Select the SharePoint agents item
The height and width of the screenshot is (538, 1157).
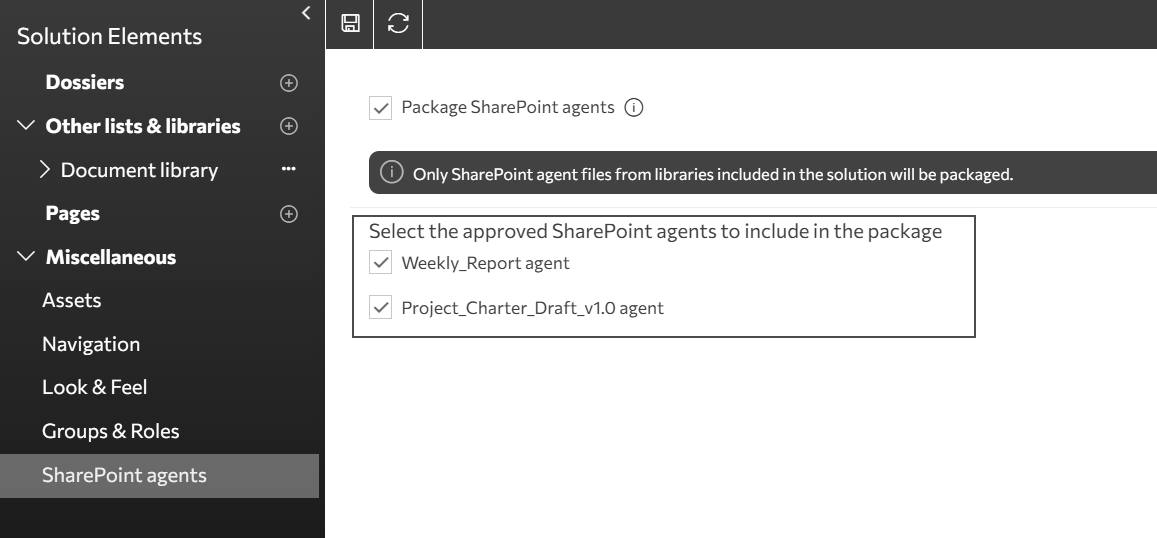pos(159,475)
